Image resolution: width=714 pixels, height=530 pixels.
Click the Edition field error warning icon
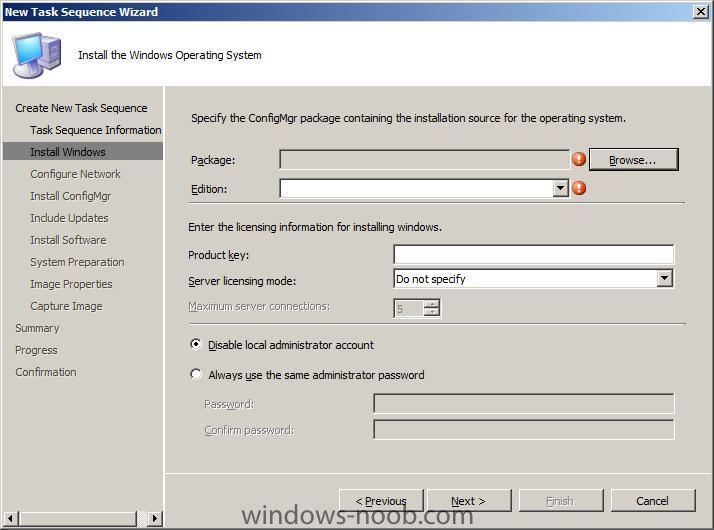point(579,188)
